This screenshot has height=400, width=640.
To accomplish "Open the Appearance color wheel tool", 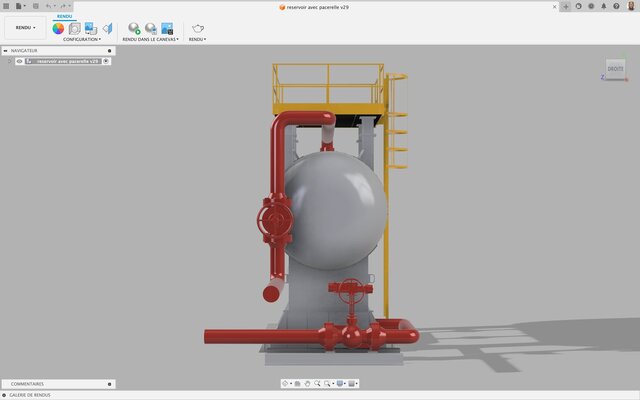I will tap(58, 29).
